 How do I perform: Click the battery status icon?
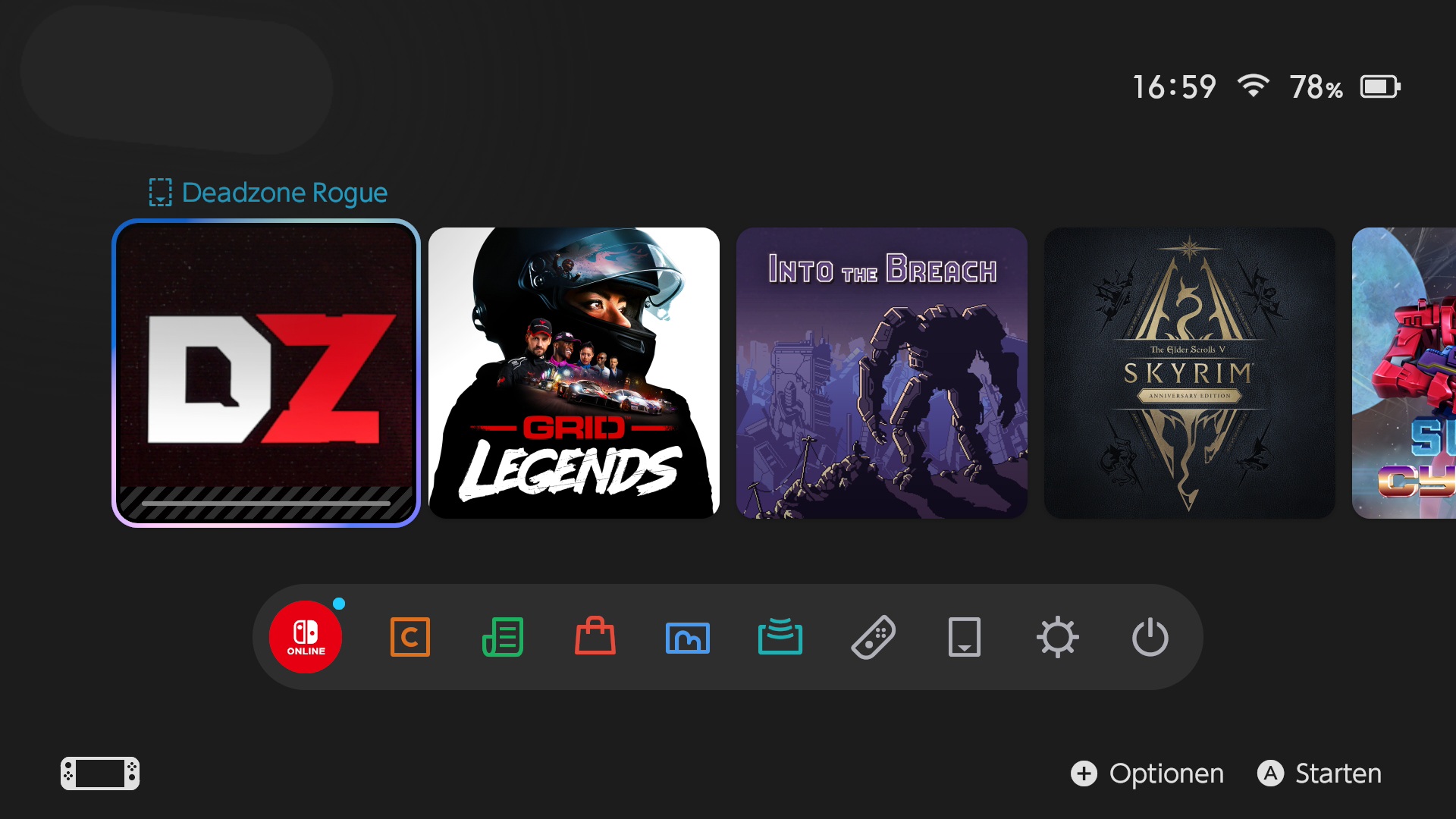1380,87
